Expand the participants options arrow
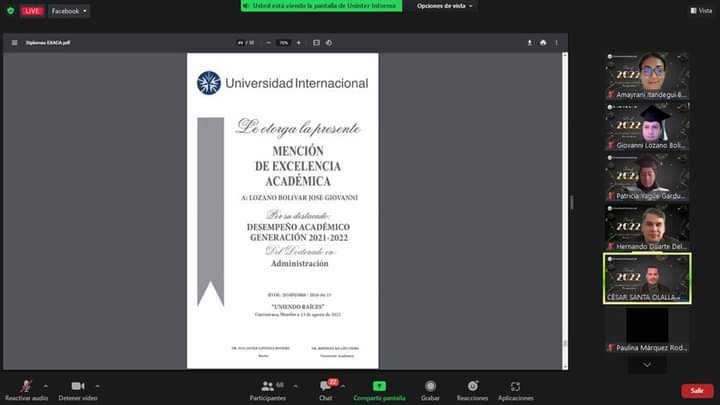Image resolution: width=720 pixels, height=405 pixels. (x=295, y=386)
